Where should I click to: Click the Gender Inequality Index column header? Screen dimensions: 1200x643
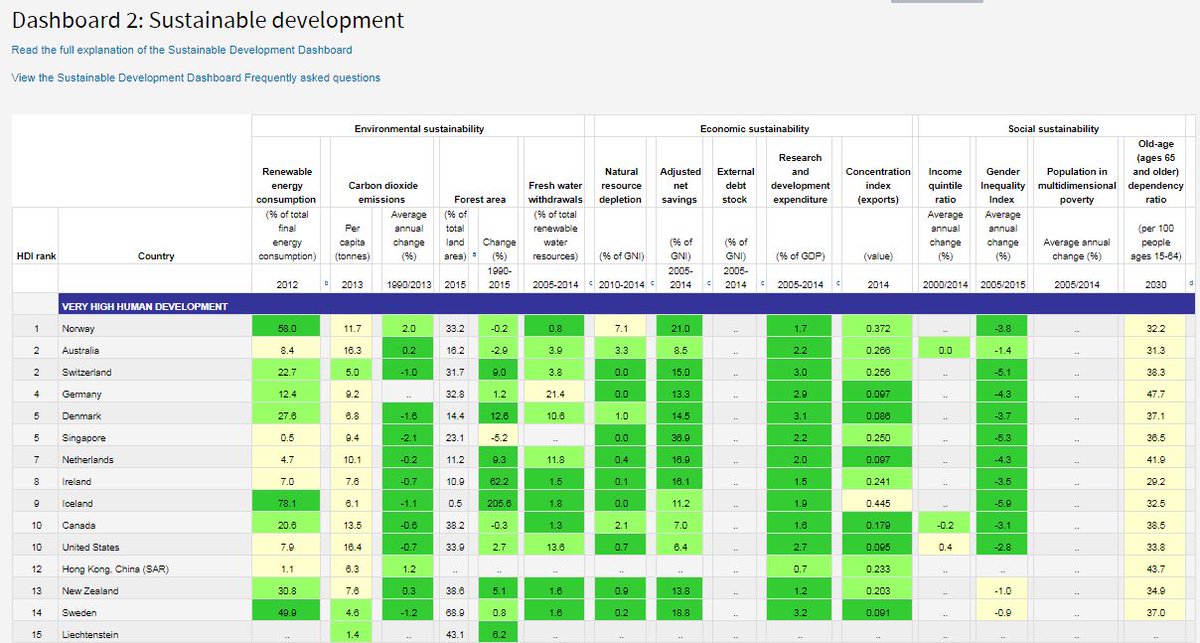[1003, 186]
